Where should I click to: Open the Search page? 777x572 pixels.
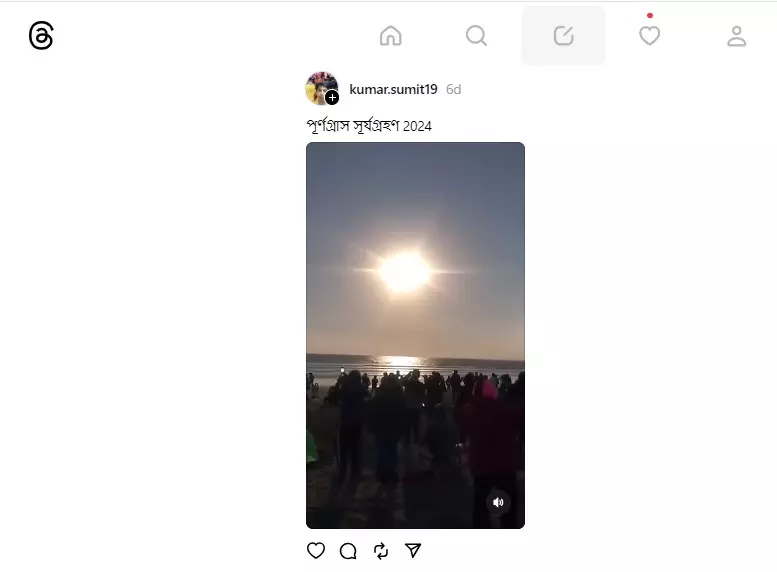476,36
